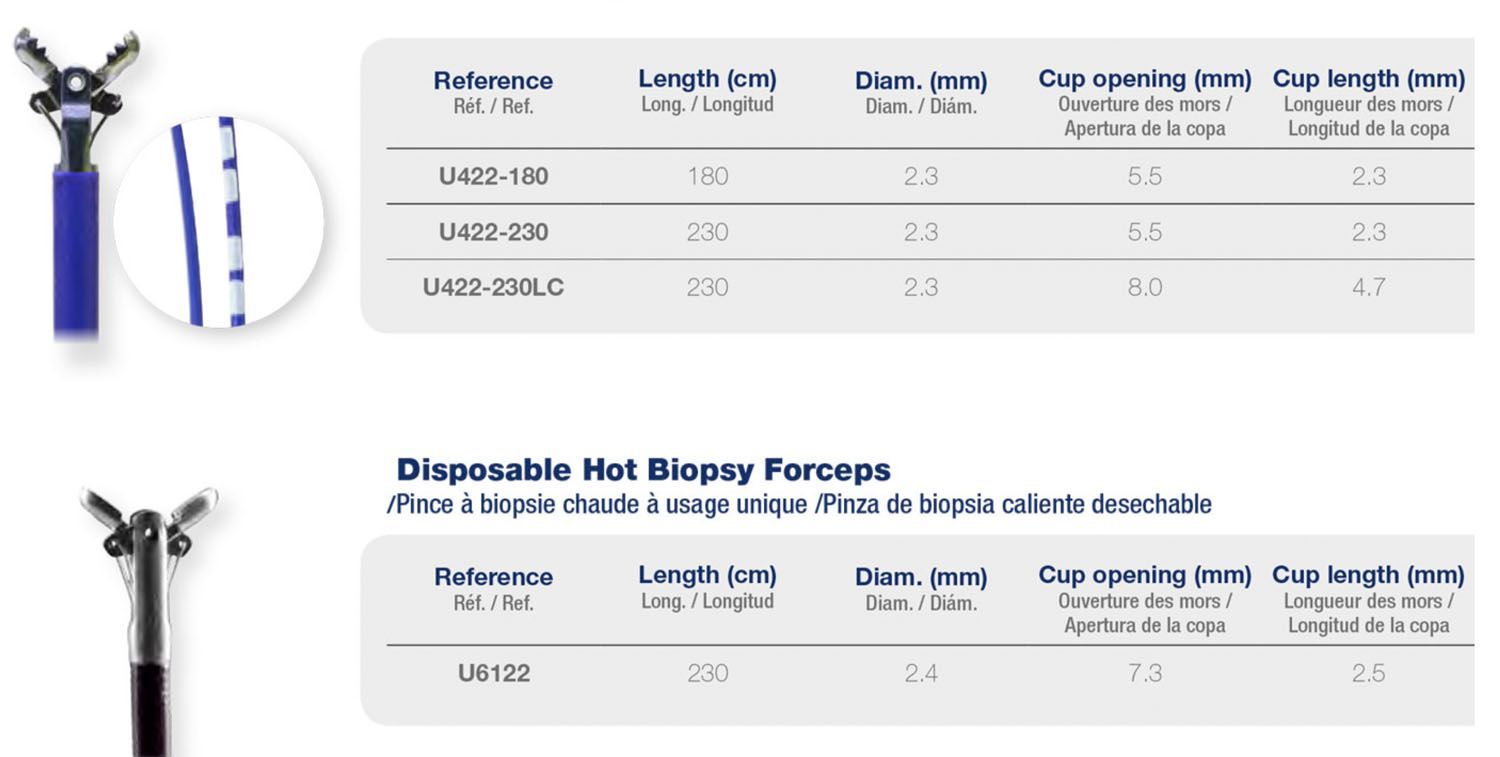Click reference U422-230 row label
Image resolution: width=1500 pixels, height=757 pixels.
(x=493, y=232)
